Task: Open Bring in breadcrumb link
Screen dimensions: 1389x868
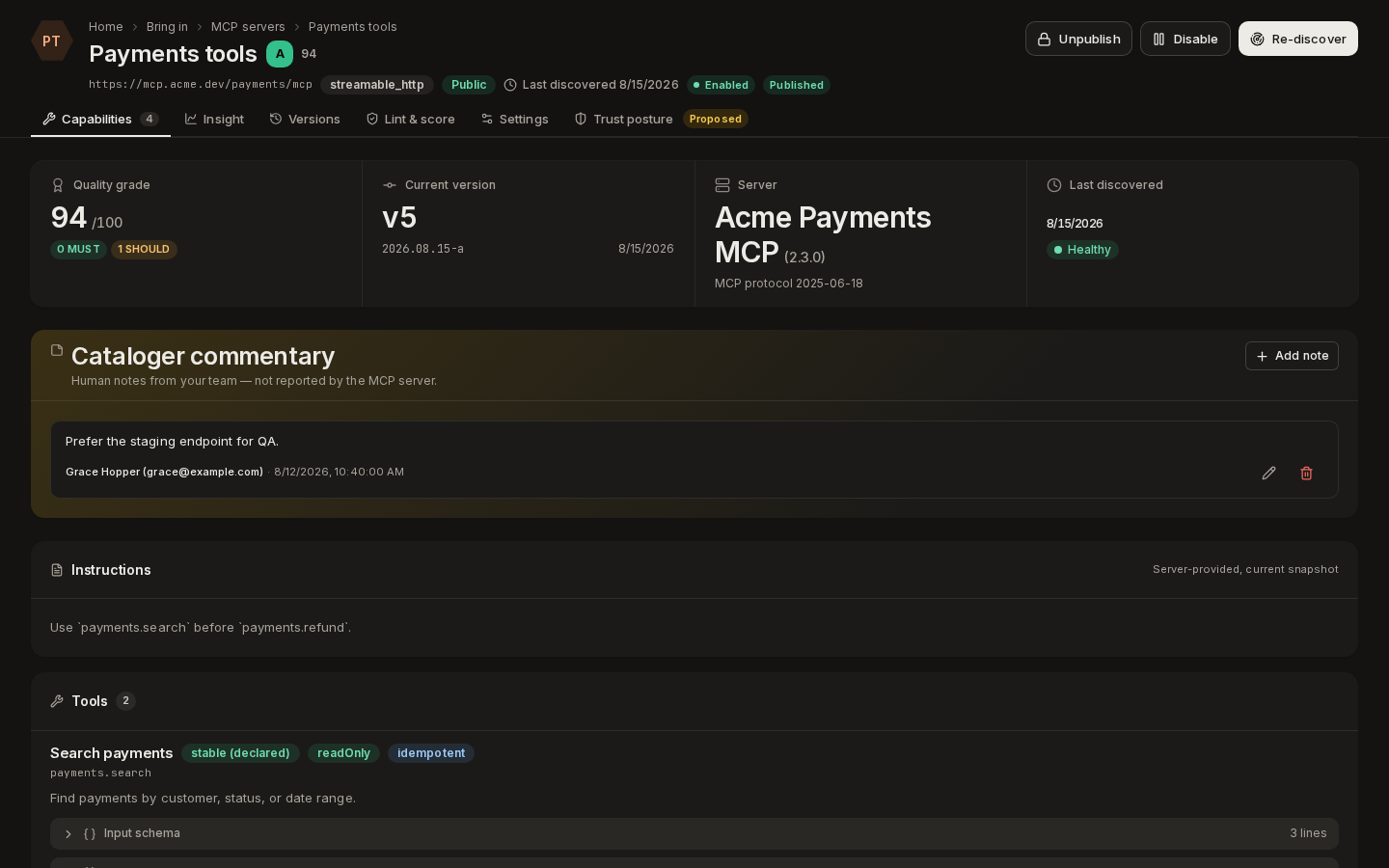Action: point(167,27)
